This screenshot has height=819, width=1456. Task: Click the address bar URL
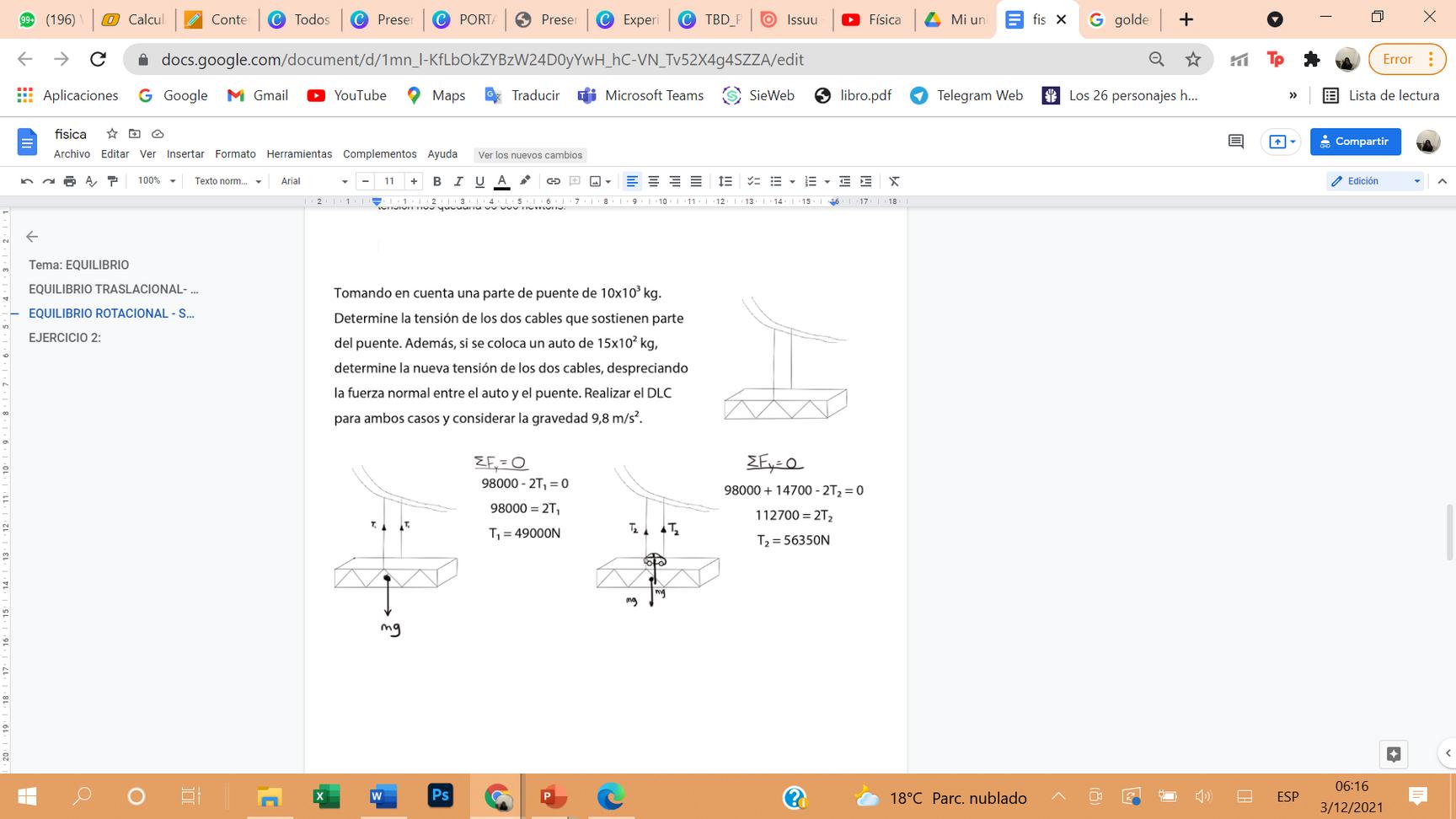coord(482,60)
